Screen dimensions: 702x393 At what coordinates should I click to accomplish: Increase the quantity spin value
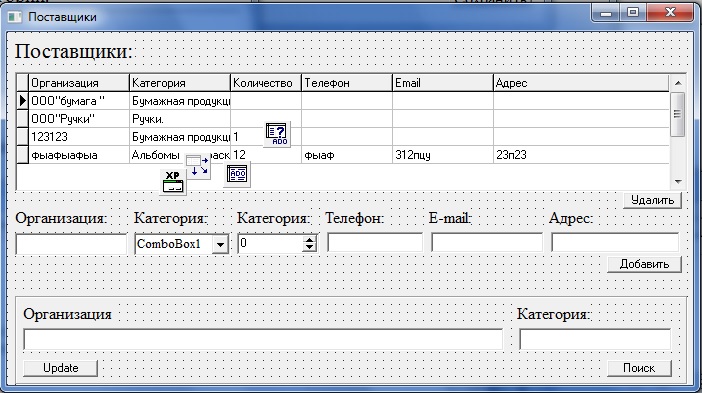point(309,240)
